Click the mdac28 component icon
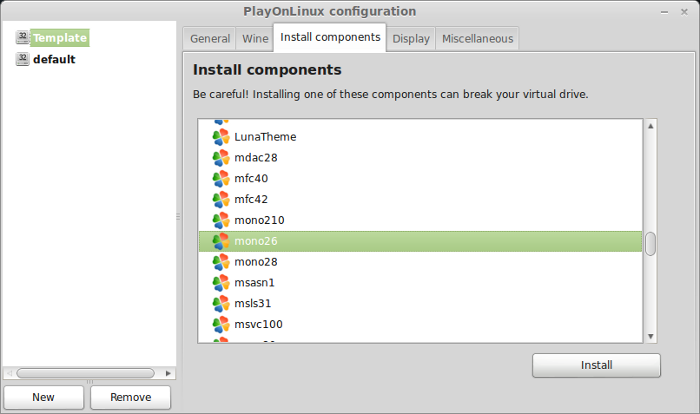 click(221, 158)
